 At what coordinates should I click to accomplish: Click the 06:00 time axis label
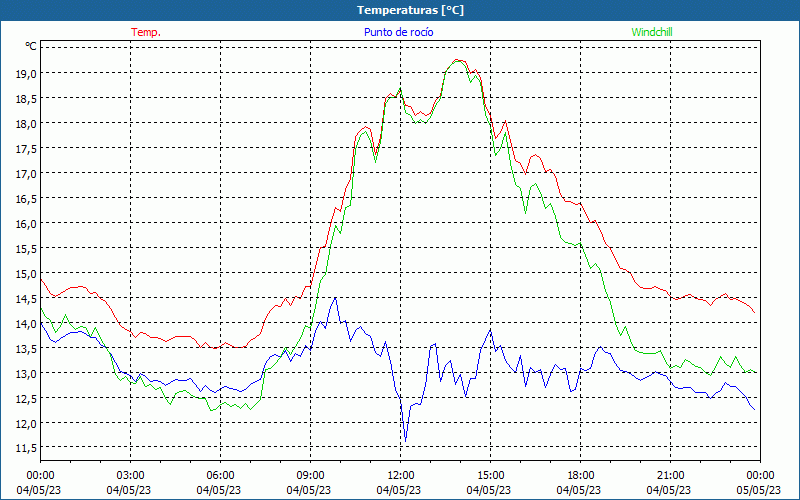[x=220, y=476]
